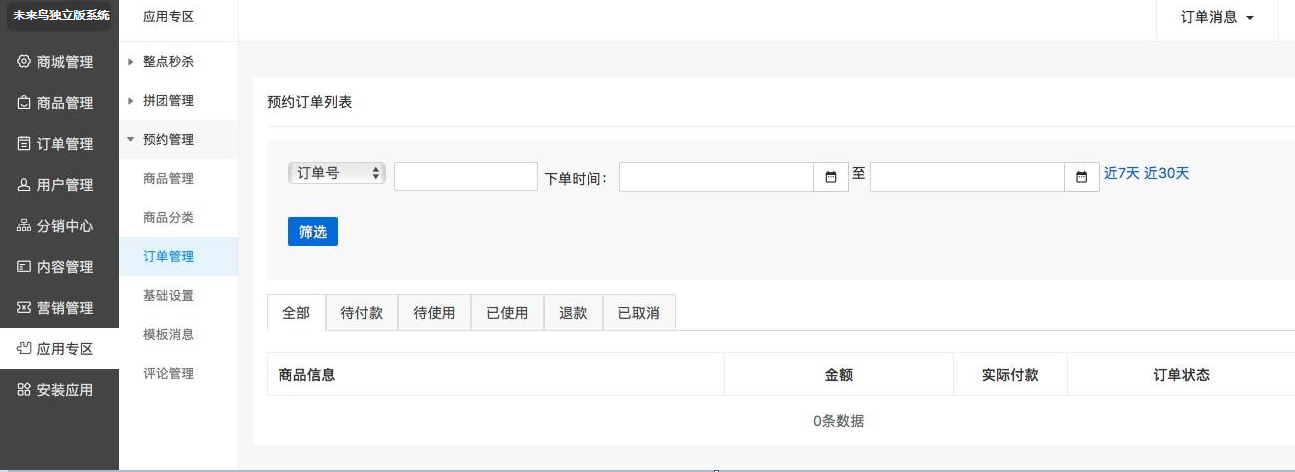The image size is (1295, 472).
Task: Switch to the 已取消 tab
Action: tap(639, 313)
